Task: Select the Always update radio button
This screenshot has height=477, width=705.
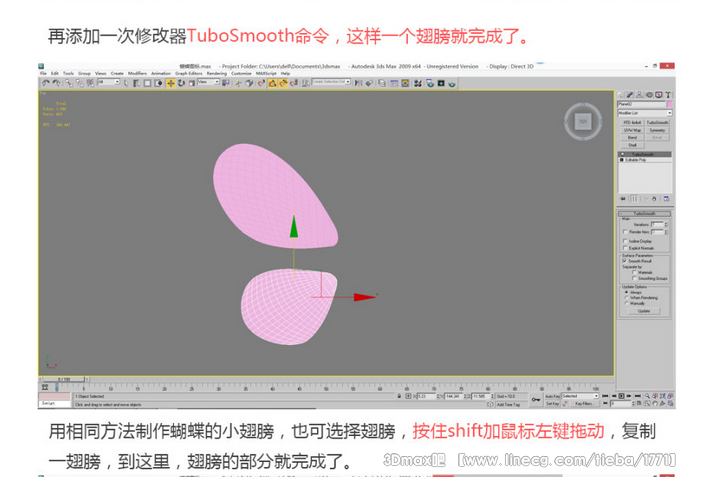Action: point(626,292)
